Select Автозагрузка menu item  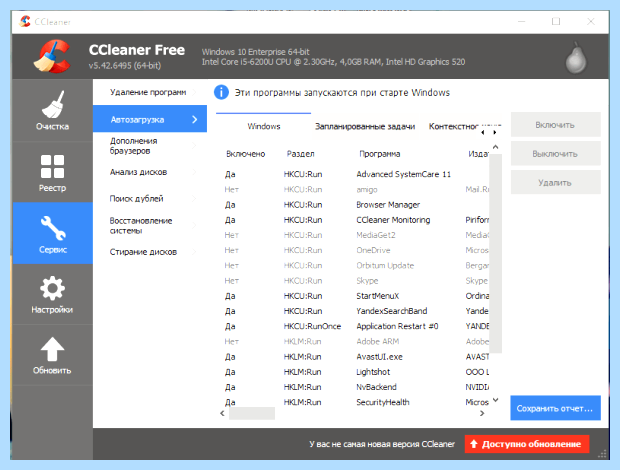pos(150,119)
